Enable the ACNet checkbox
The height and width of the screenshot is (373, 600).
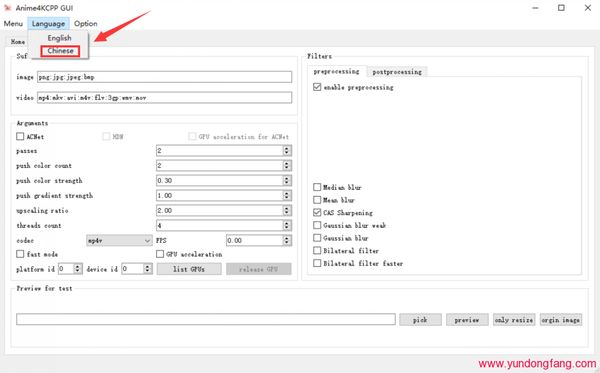click(x=20, y=136)
